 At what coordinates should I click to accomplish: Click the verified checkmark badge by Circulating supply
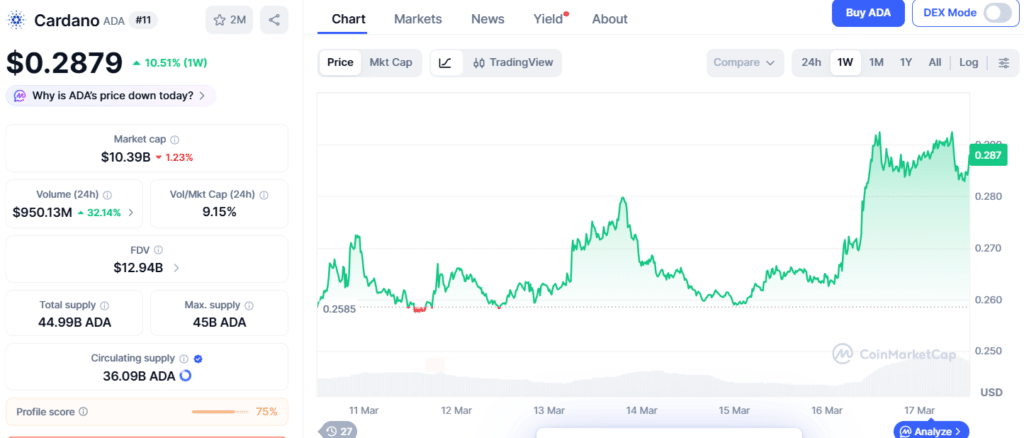click(x=199, y=358)
